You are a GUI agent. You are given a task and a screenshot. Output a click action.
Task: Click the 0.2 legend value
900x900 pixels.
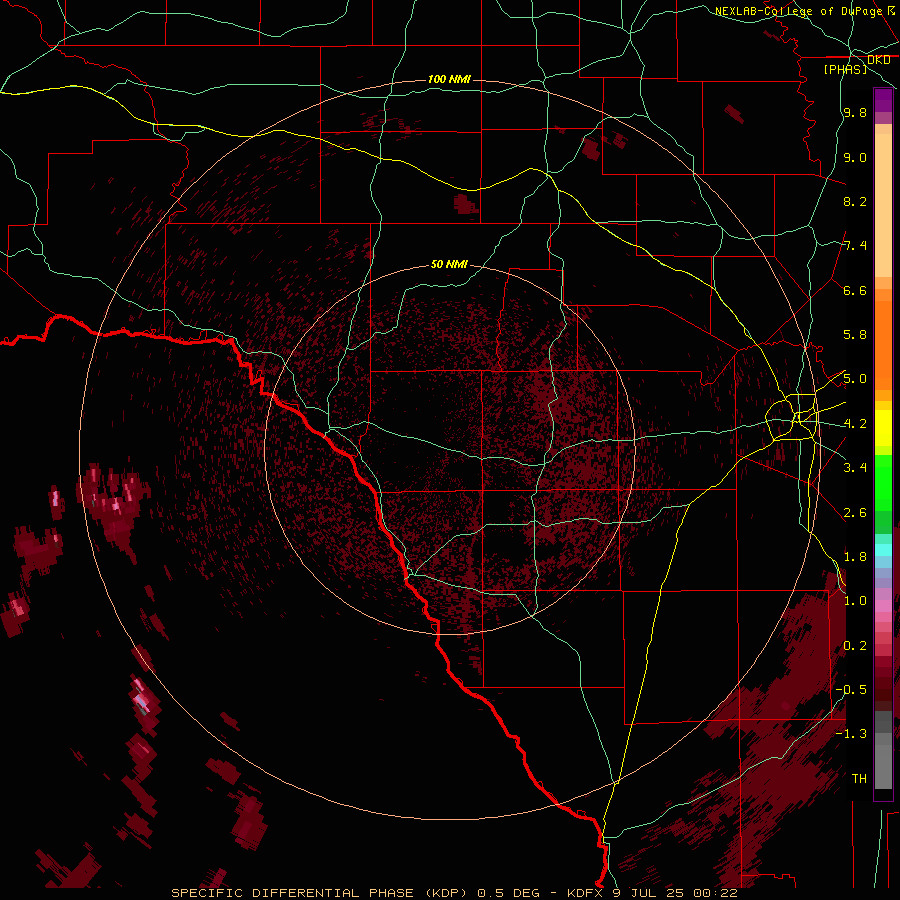[855, 646]
